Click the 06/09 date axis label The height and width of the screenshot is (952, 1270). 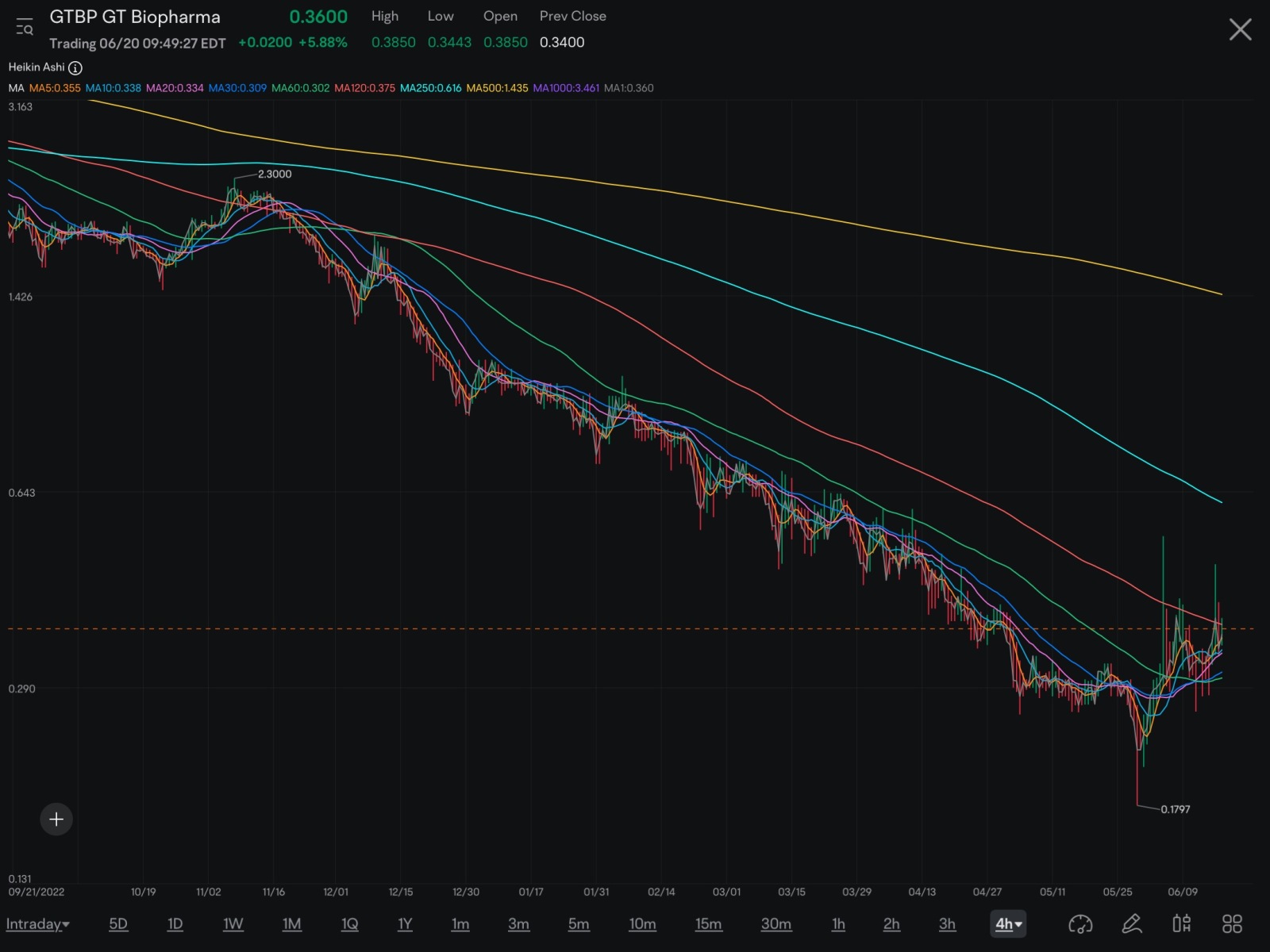[1183, 892]
